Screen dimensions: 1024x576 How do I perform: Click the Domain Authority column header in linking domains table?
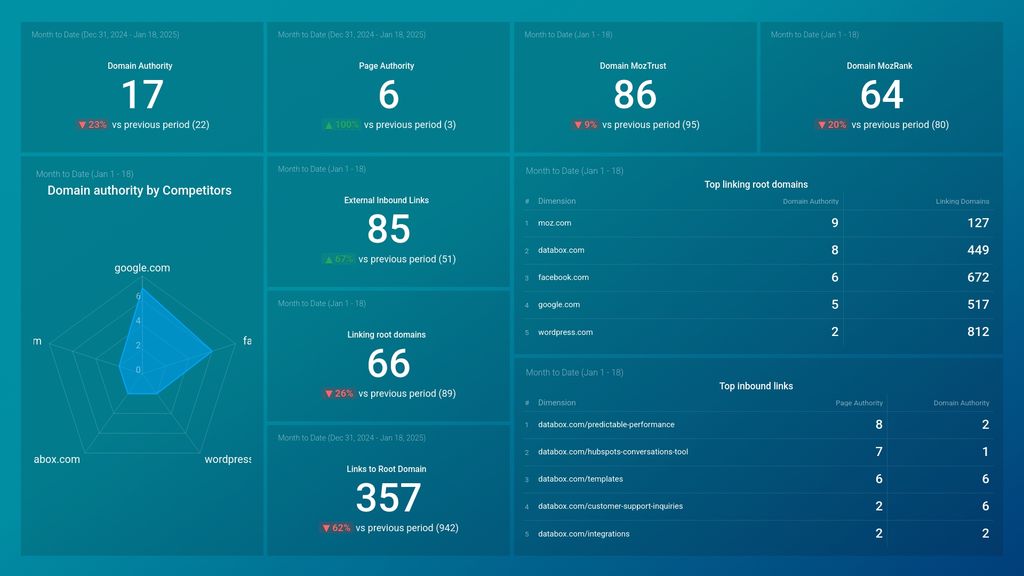pos(810,201)
